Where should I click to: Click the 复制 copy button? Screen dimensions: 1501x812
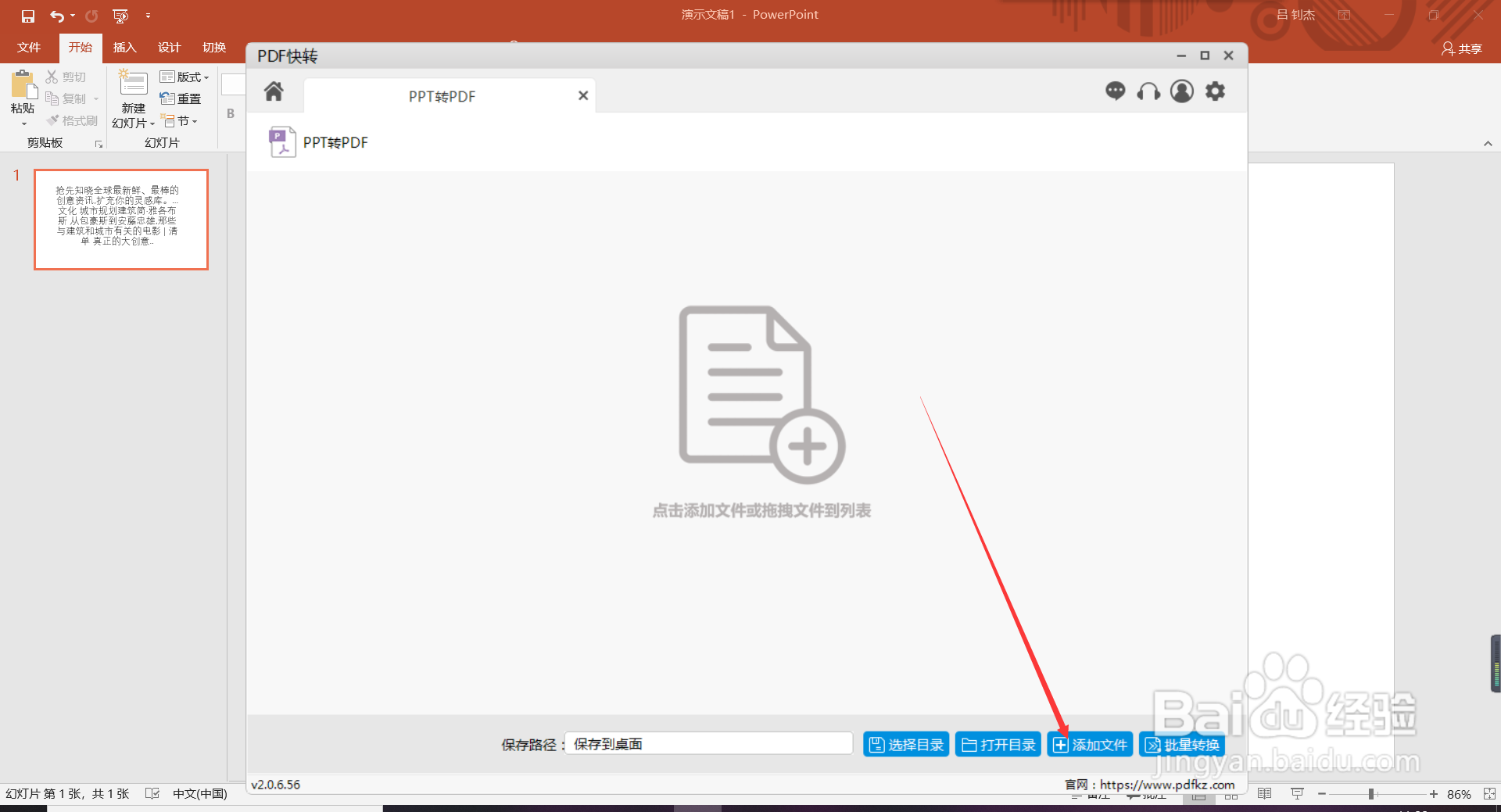(66, 98)
